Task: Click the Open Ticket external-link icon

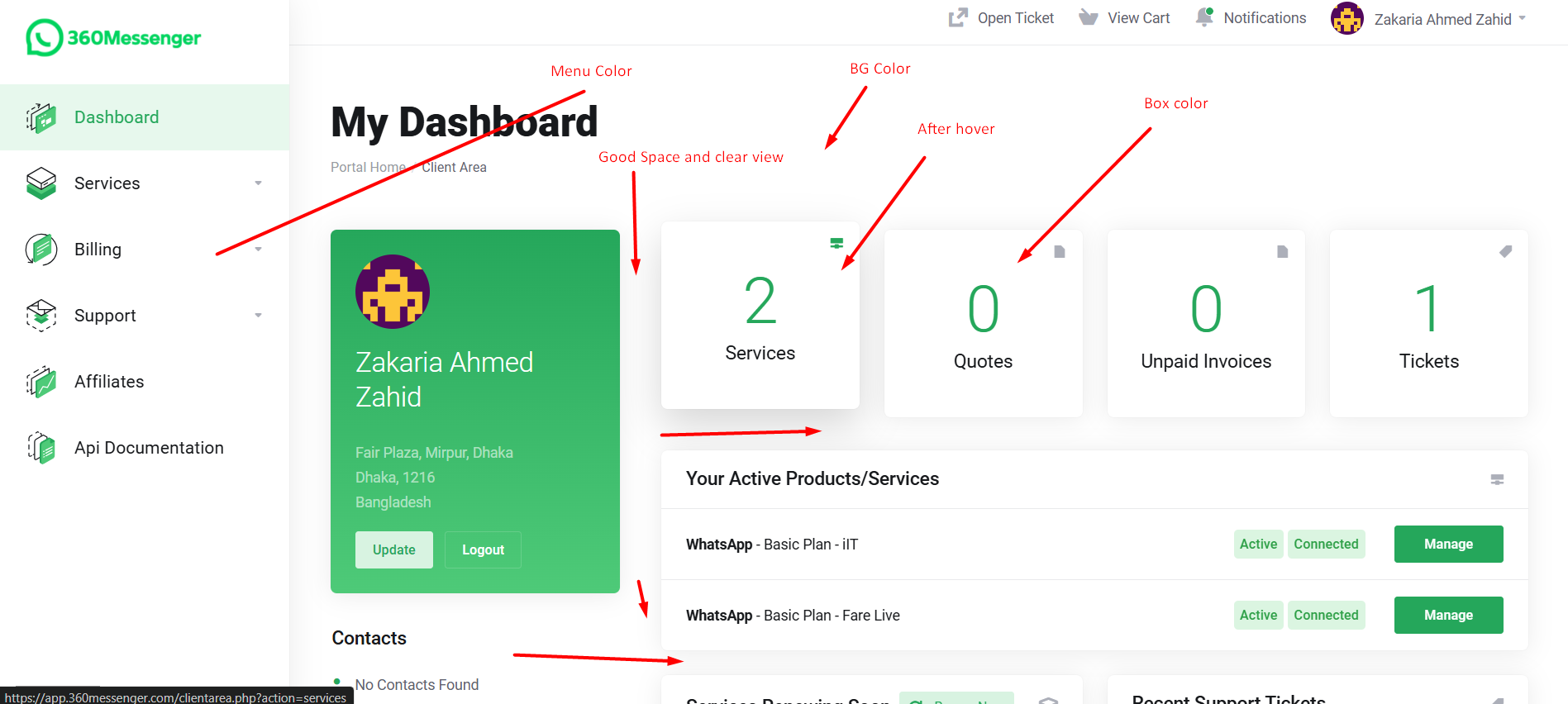Action: click(958, 17)
